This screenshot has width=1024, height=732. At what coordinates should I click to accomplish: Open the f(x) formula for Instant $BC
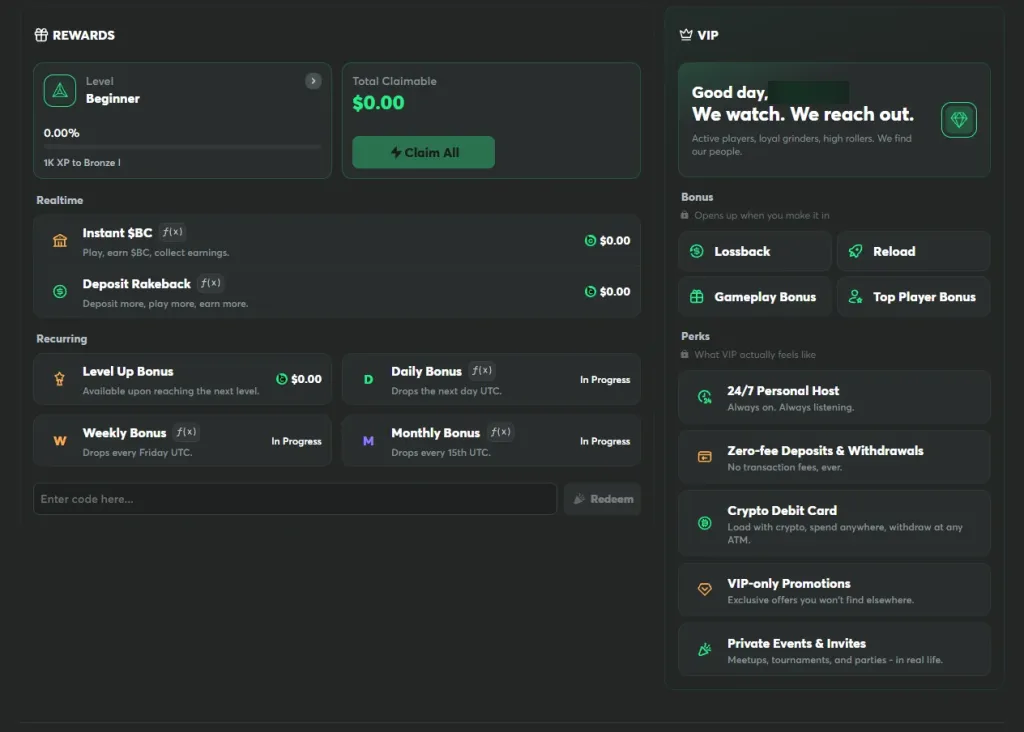pos(172,232)
